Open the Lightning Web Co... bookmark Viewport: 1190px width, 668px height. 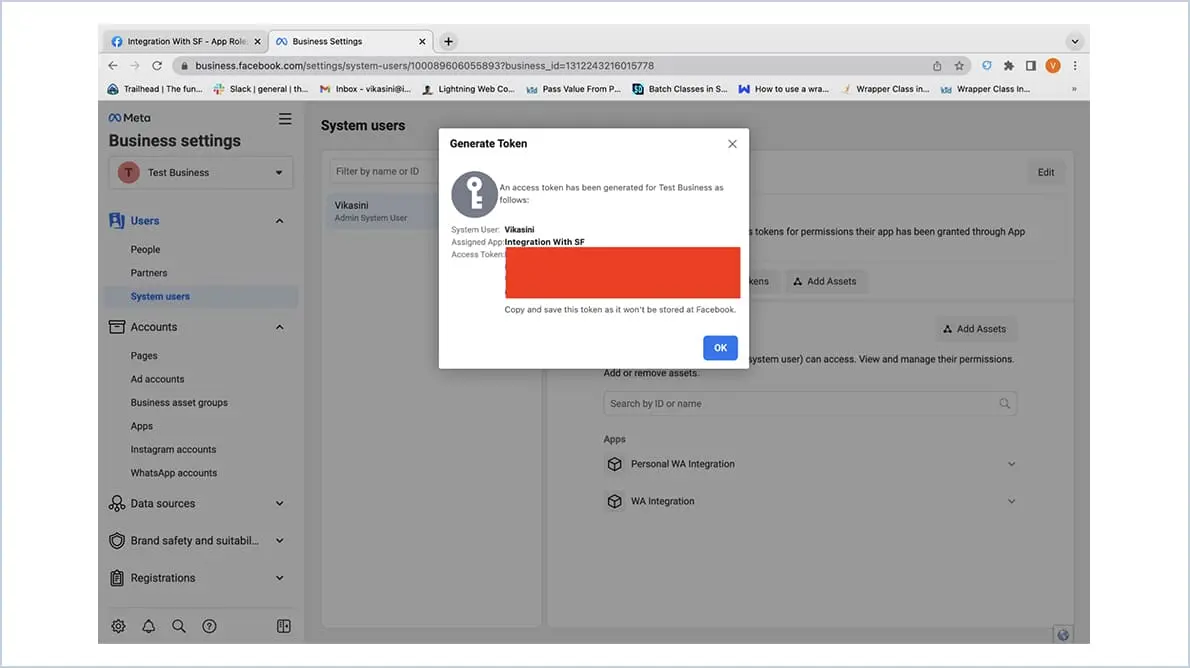(x=468, y=89)
